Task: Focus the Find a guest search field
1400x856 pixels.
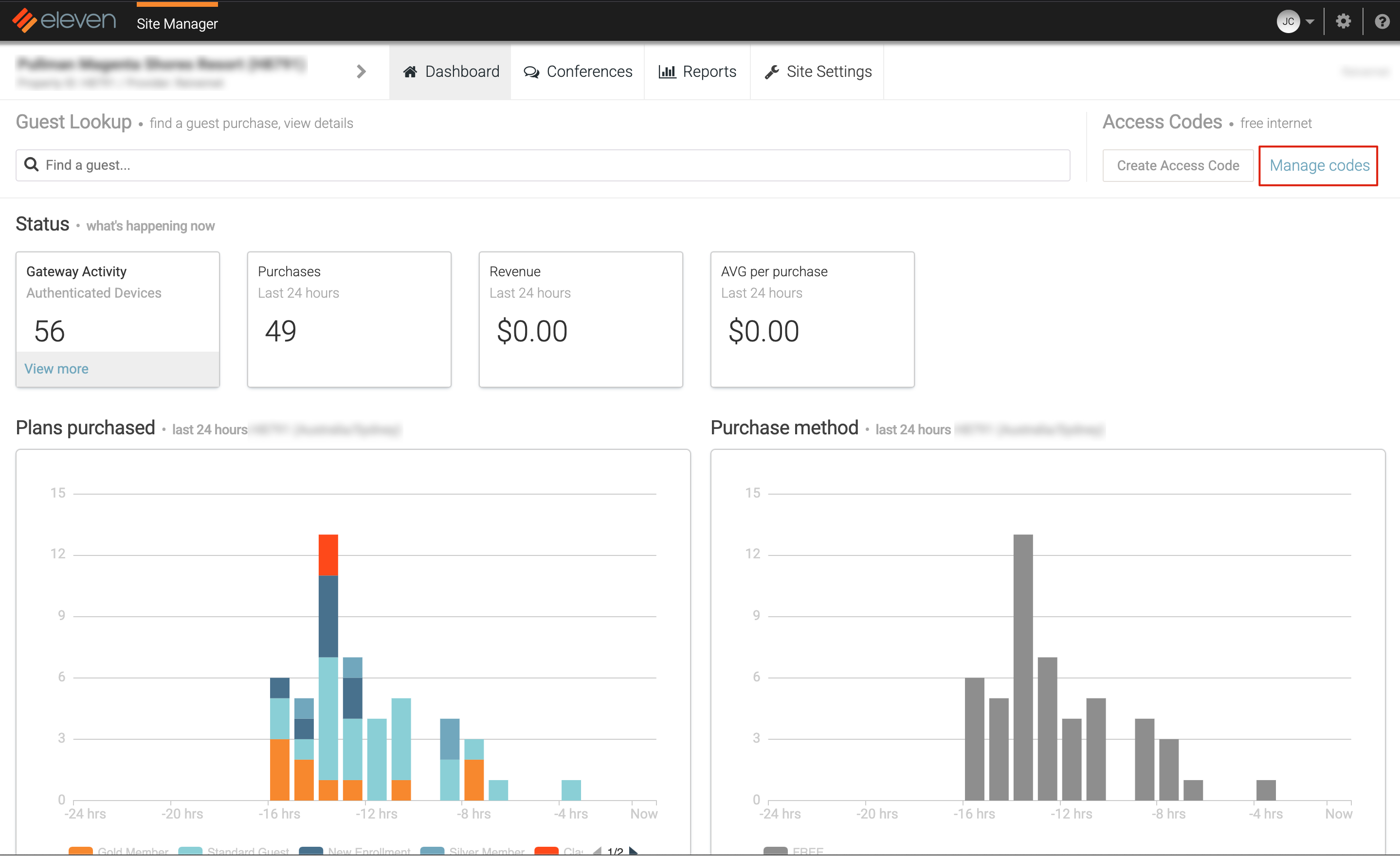Action: click(543, 165)
